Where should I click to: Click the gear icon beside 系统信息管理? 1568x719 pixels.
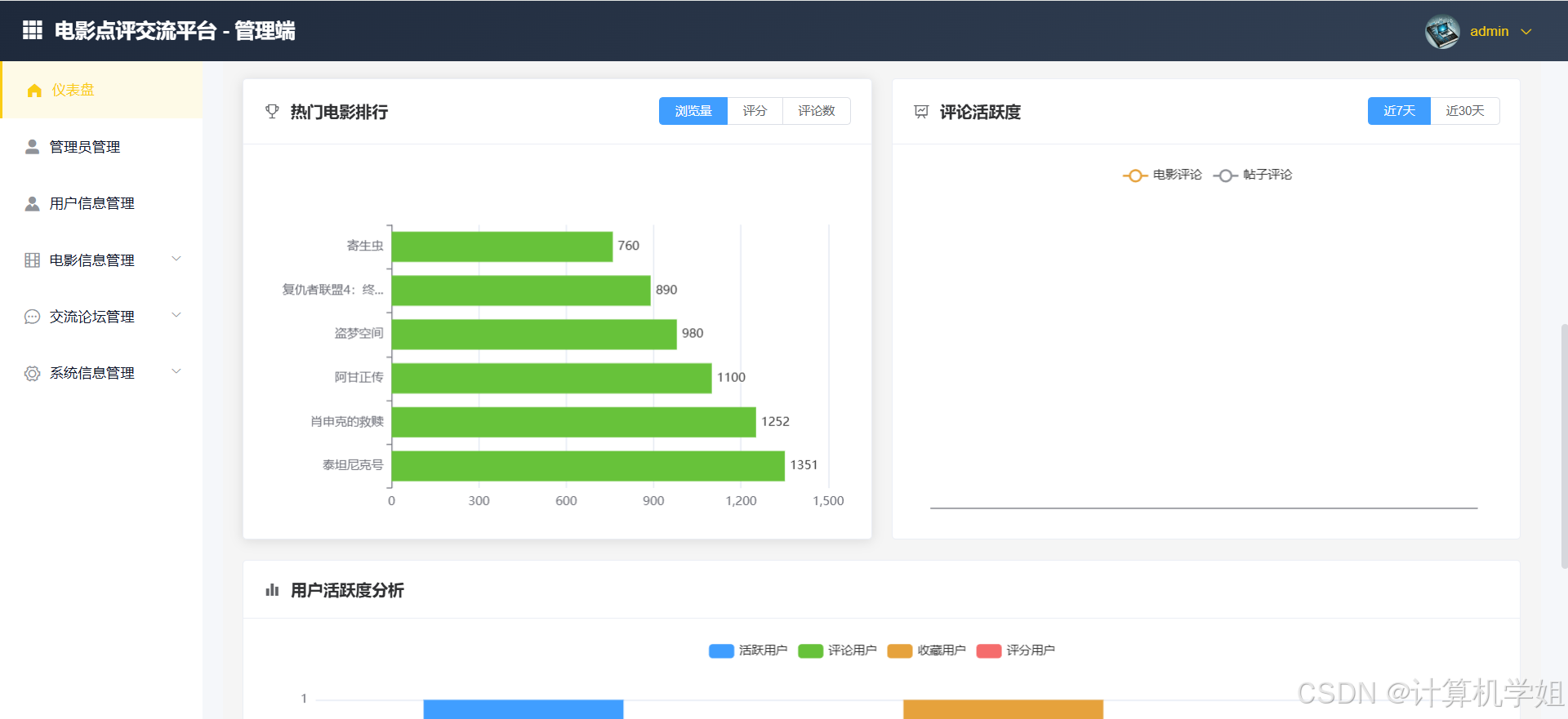[33, 373]
